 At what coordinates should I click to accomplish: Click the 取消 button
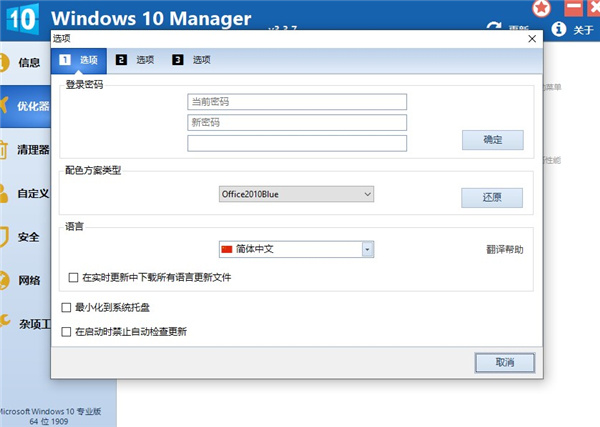point(505,362)
